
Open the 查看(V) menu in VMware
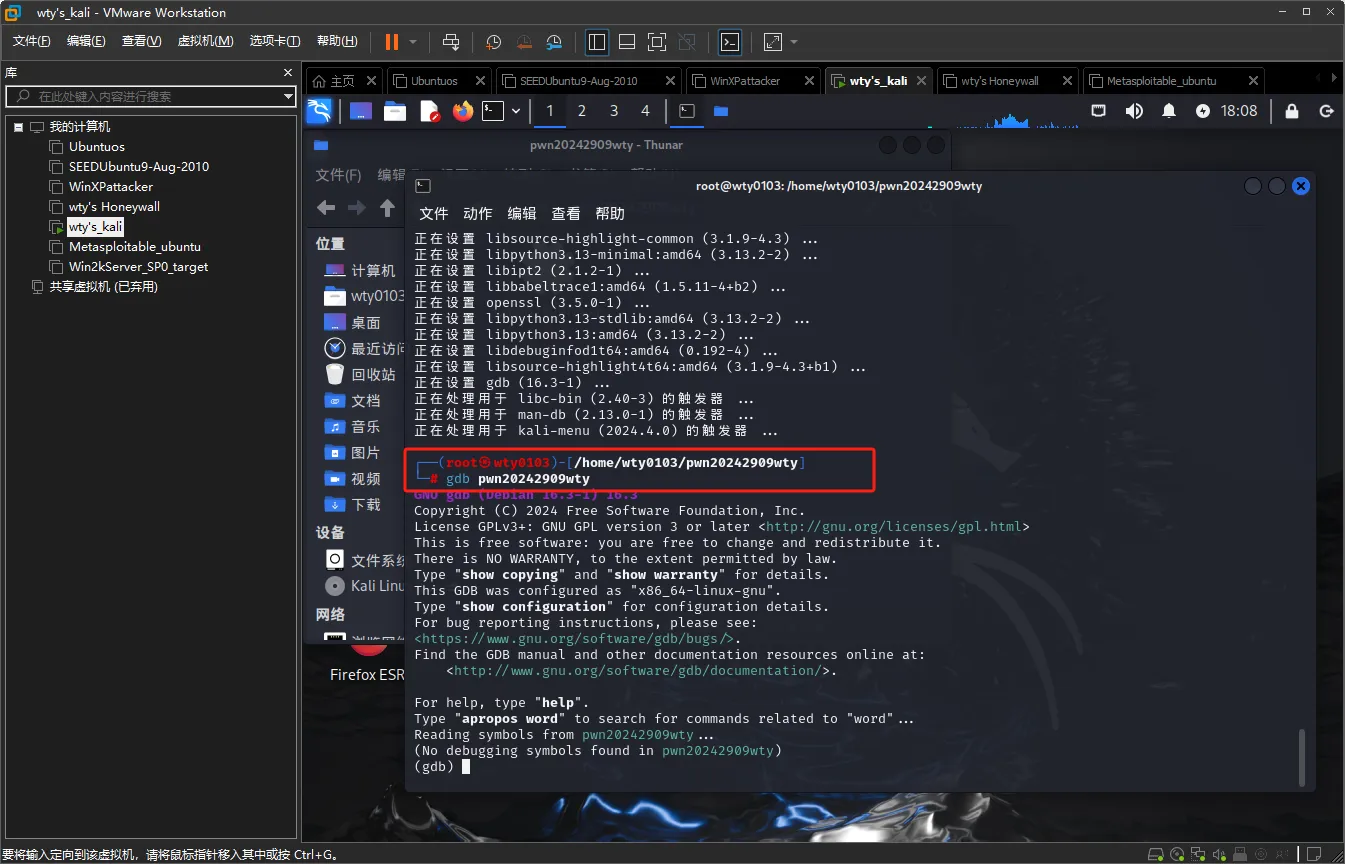click(x=141, y=41)
